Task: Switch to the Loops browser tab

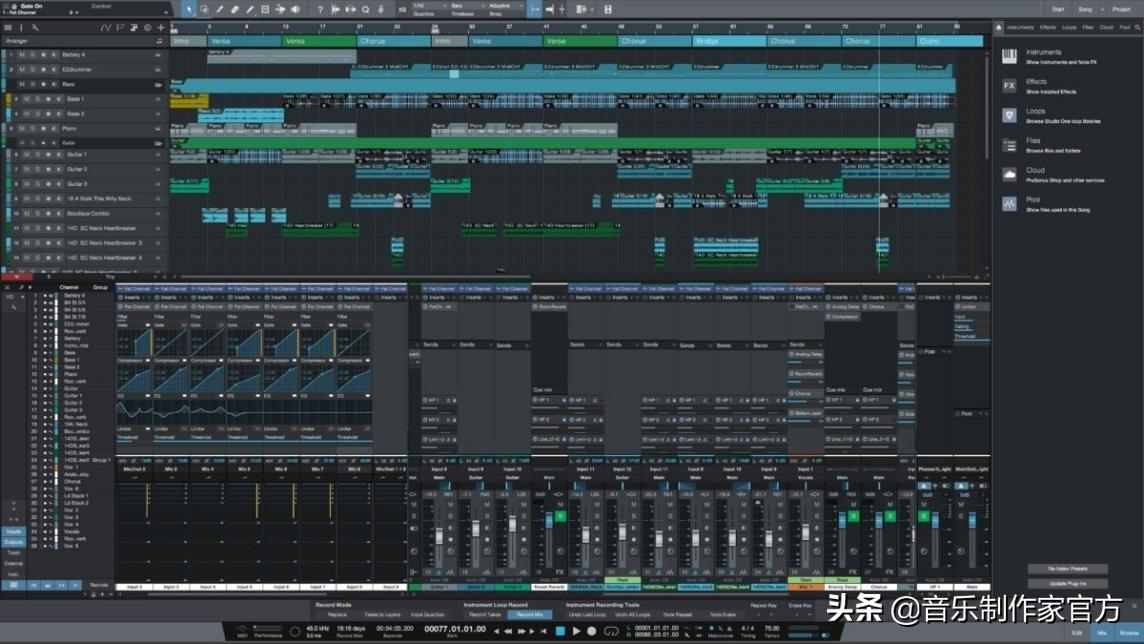Action: (1069, 27)
